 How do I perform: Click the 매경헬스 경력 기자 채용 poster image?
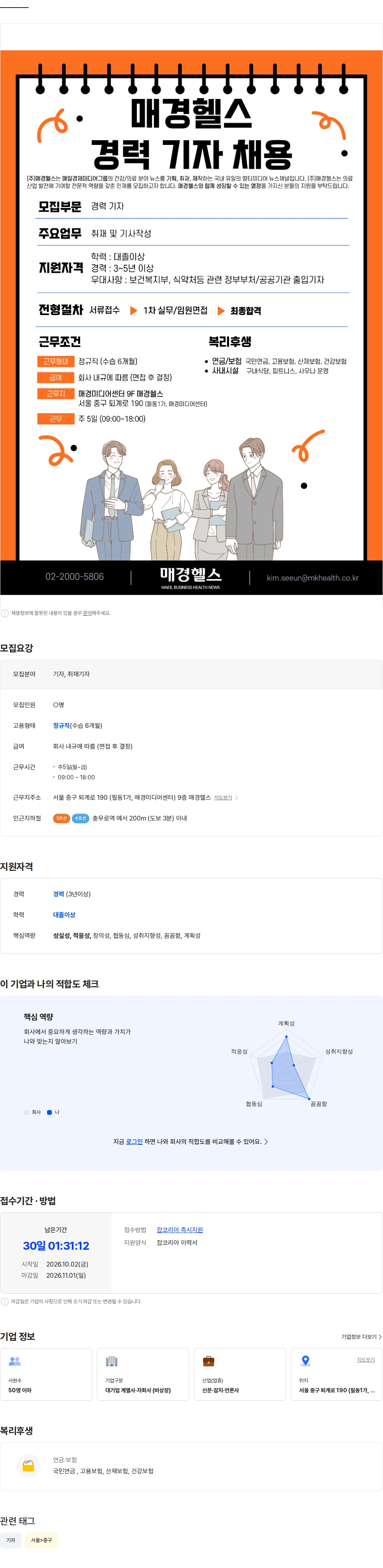click(191, 323)
